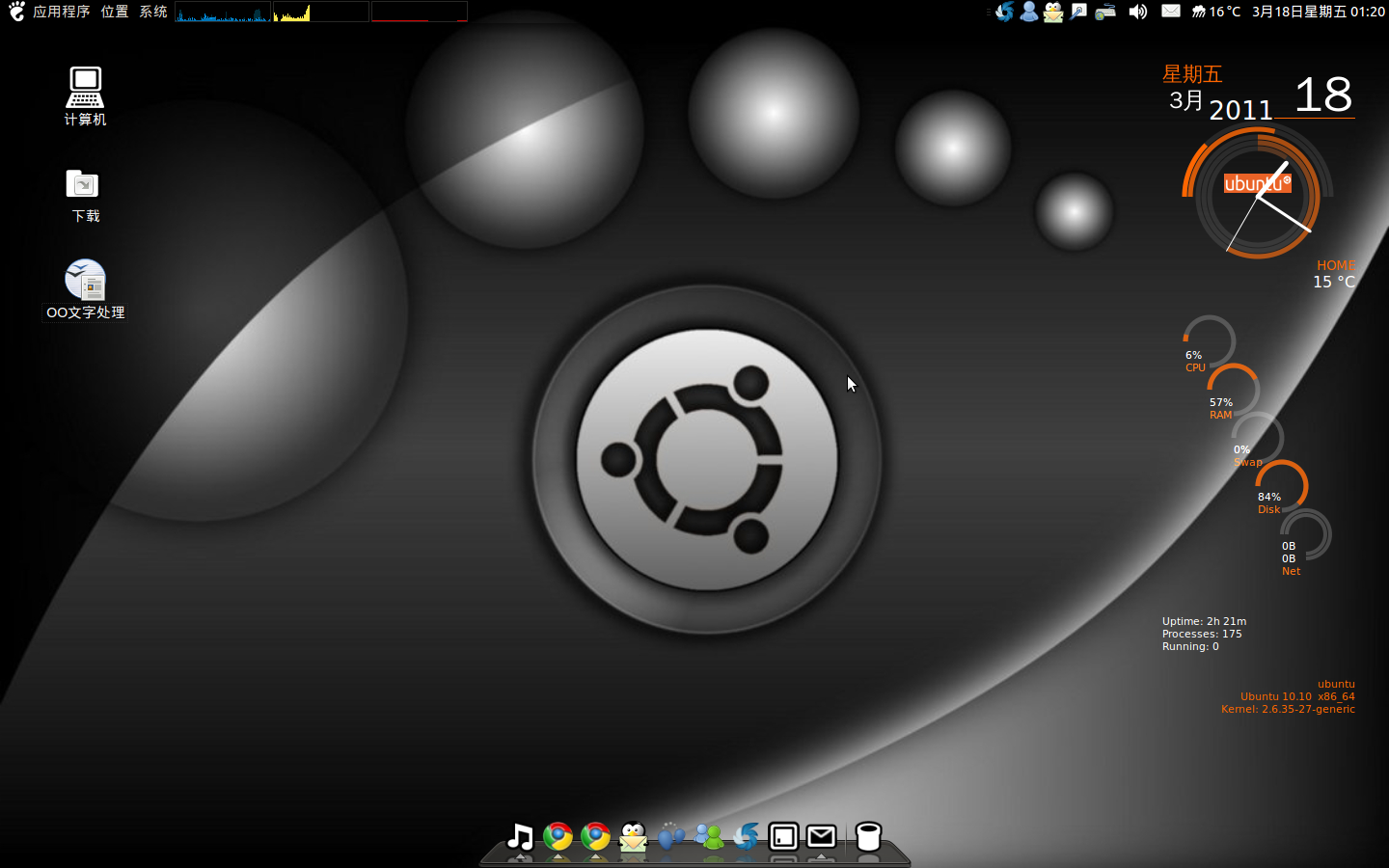Open the 应用程序 menu
This screenshot has height=868, width=1389.
(x=61, y=12)
